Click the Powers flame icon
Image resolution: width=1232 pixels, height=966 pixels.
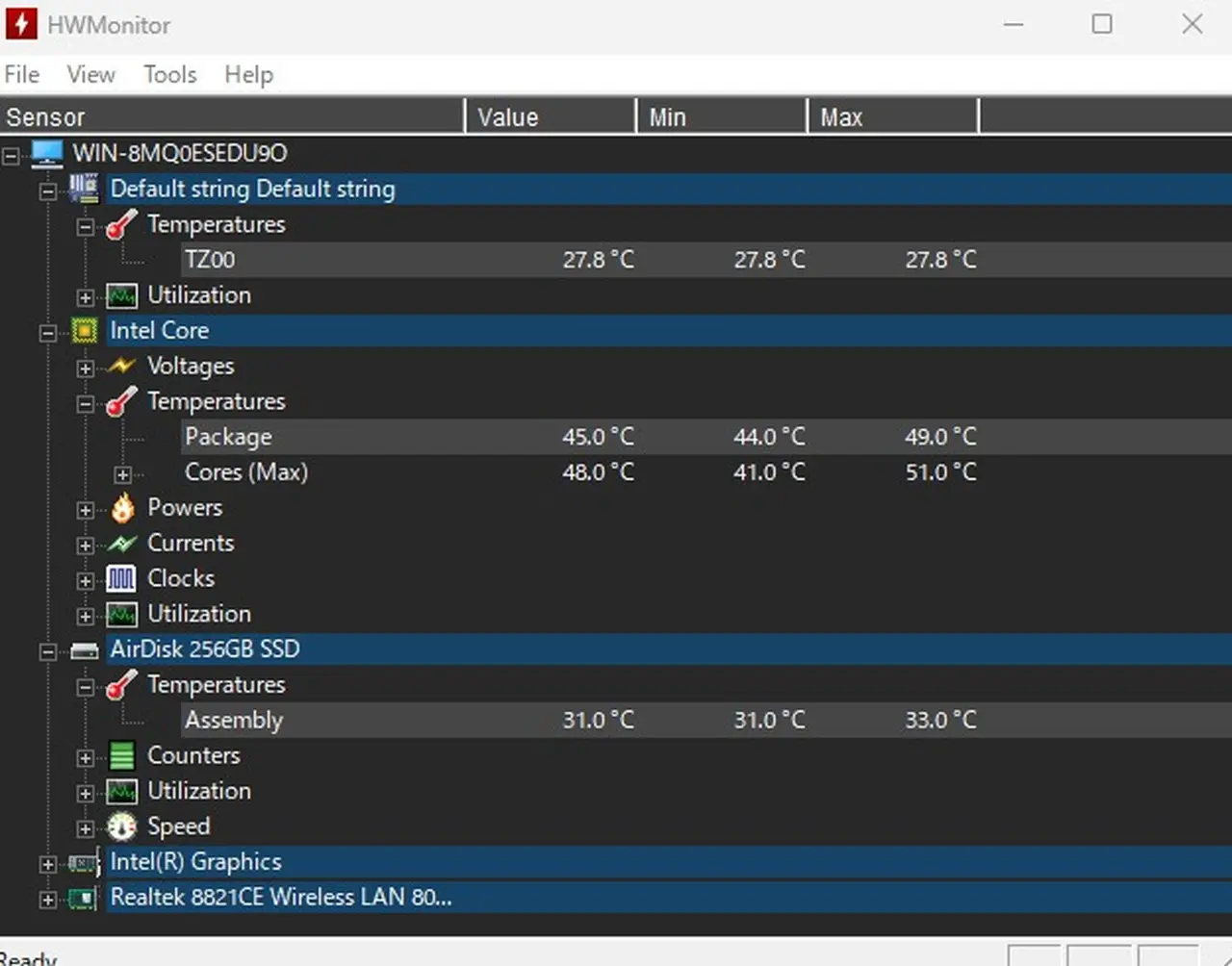click(x=122, y=508)
